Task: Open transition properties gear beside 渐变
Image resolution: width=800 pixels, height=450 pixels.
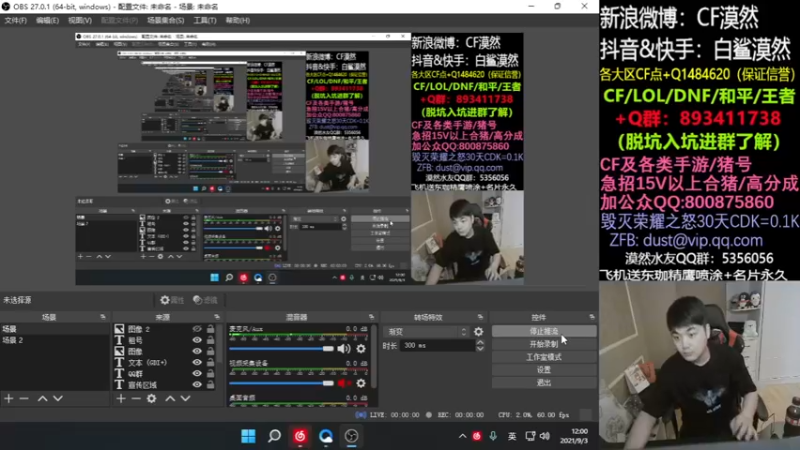Action: [x=479, y=332]
